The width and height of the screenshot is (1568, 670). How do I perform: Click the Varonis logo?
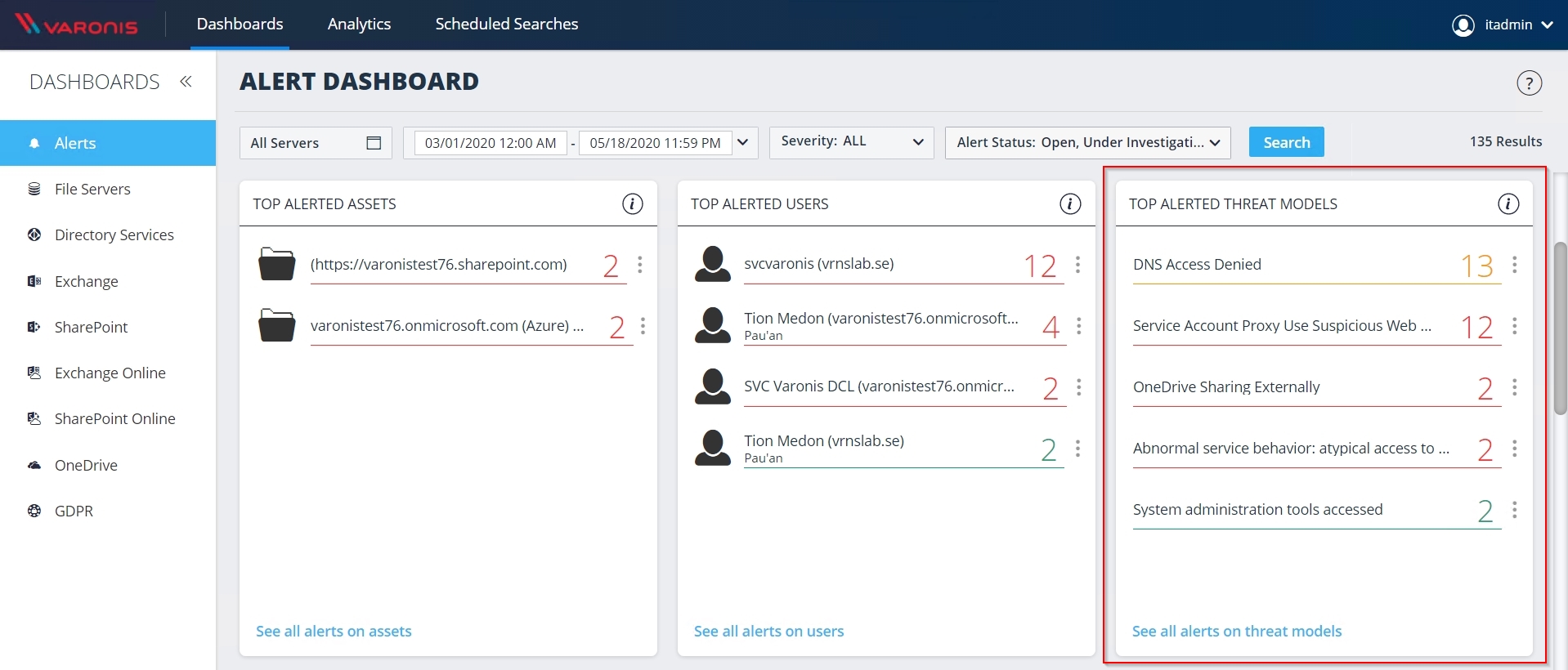point(77,25)
